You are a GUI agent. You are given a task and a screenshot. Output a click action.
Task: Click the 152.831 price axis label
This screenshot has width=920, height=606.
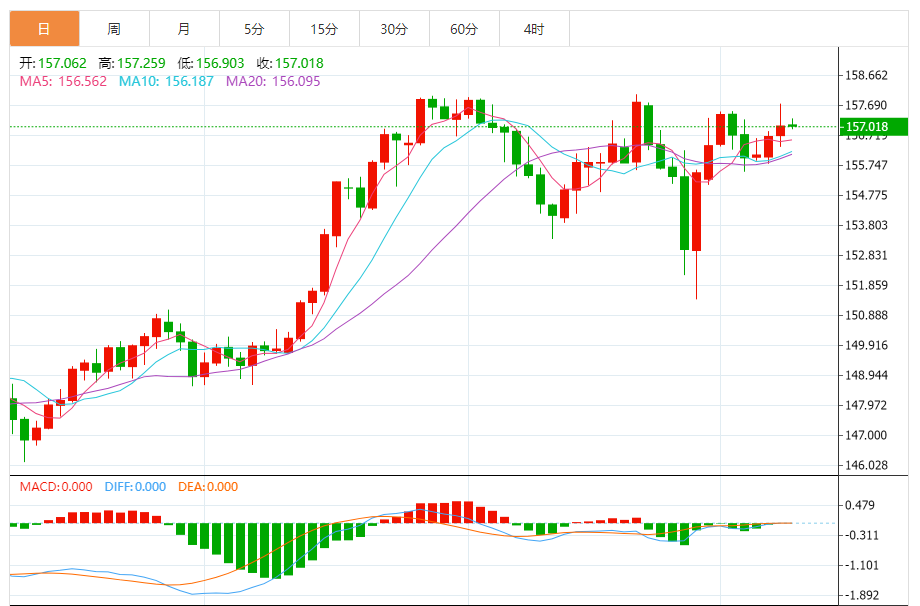click(x=866, y=255)
